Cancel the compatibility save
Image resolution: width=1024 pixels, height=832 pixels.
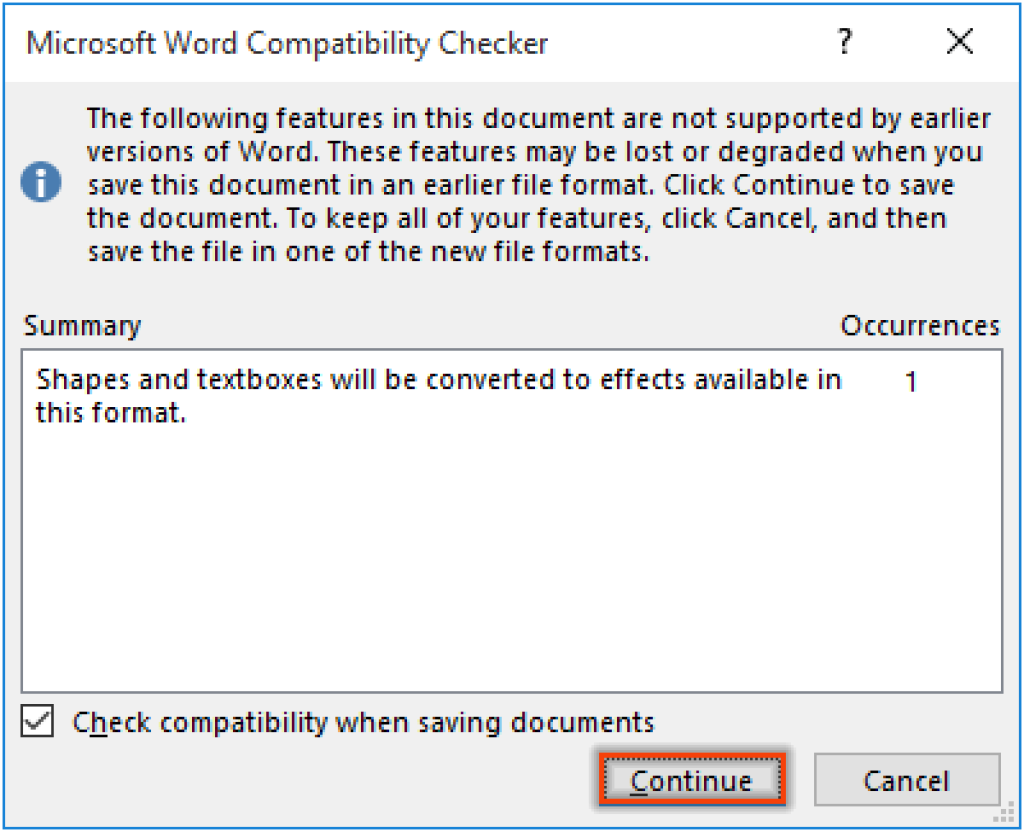pyautogui.click(x=906, y=781)
